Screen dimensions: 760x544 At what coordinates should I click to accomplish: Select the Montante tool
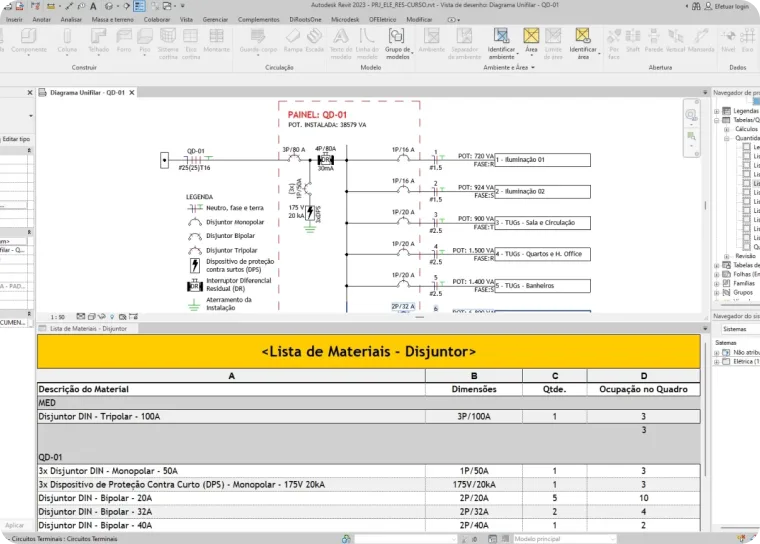[216, 41]
